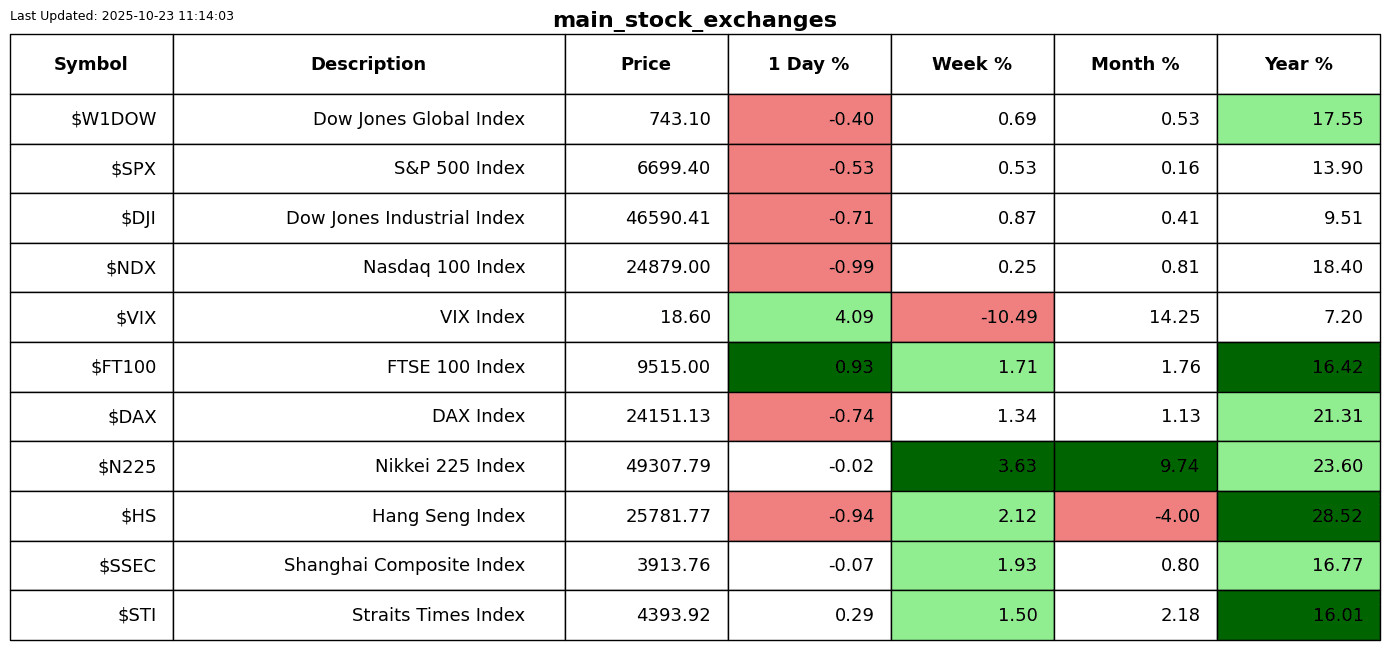Viewport: 1390px width, 650px height.
Task: Click the Year % column header
Action: 1298,65
